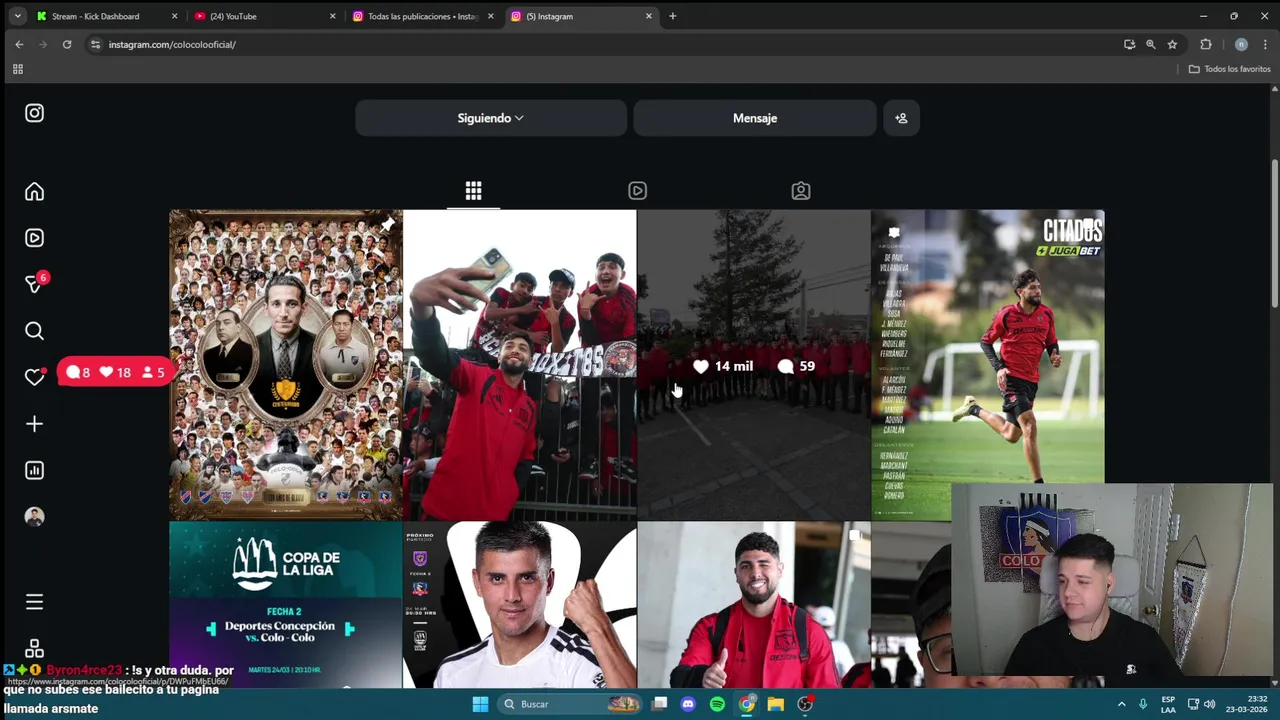
Task: Open the ESP LAA language switcher
Action: pyautogui.click(x=1168, y=704)
